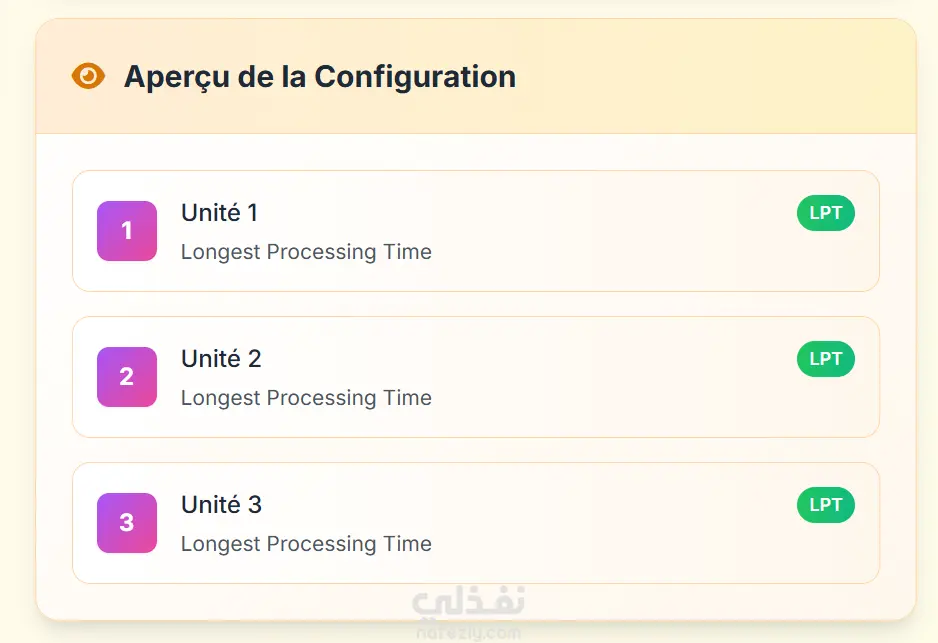Click the purple number 3 badge
The height and width of the screenshot is (643, 938).
127,523
